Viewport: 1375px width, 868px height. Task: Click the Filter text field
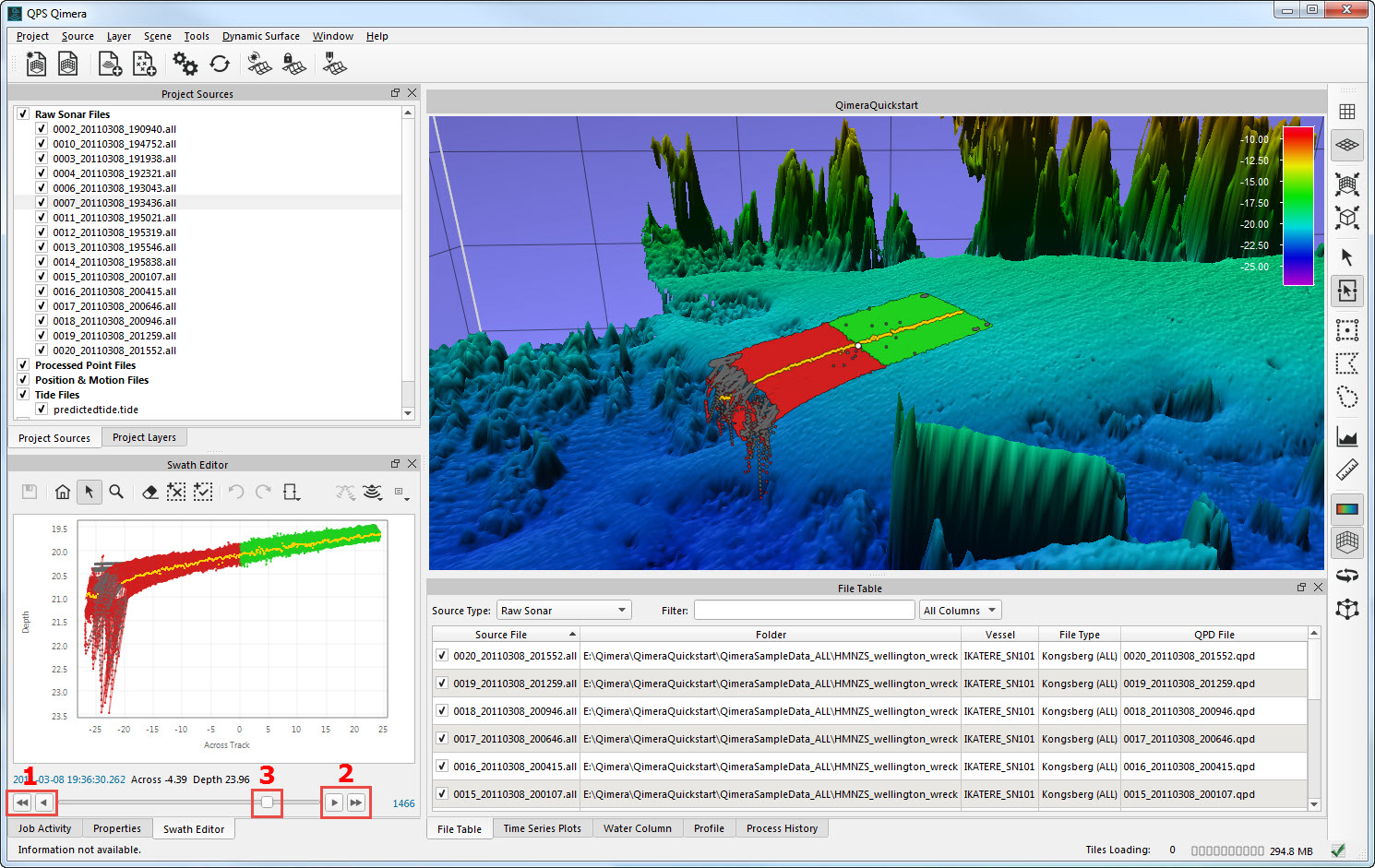pos(804,611)
